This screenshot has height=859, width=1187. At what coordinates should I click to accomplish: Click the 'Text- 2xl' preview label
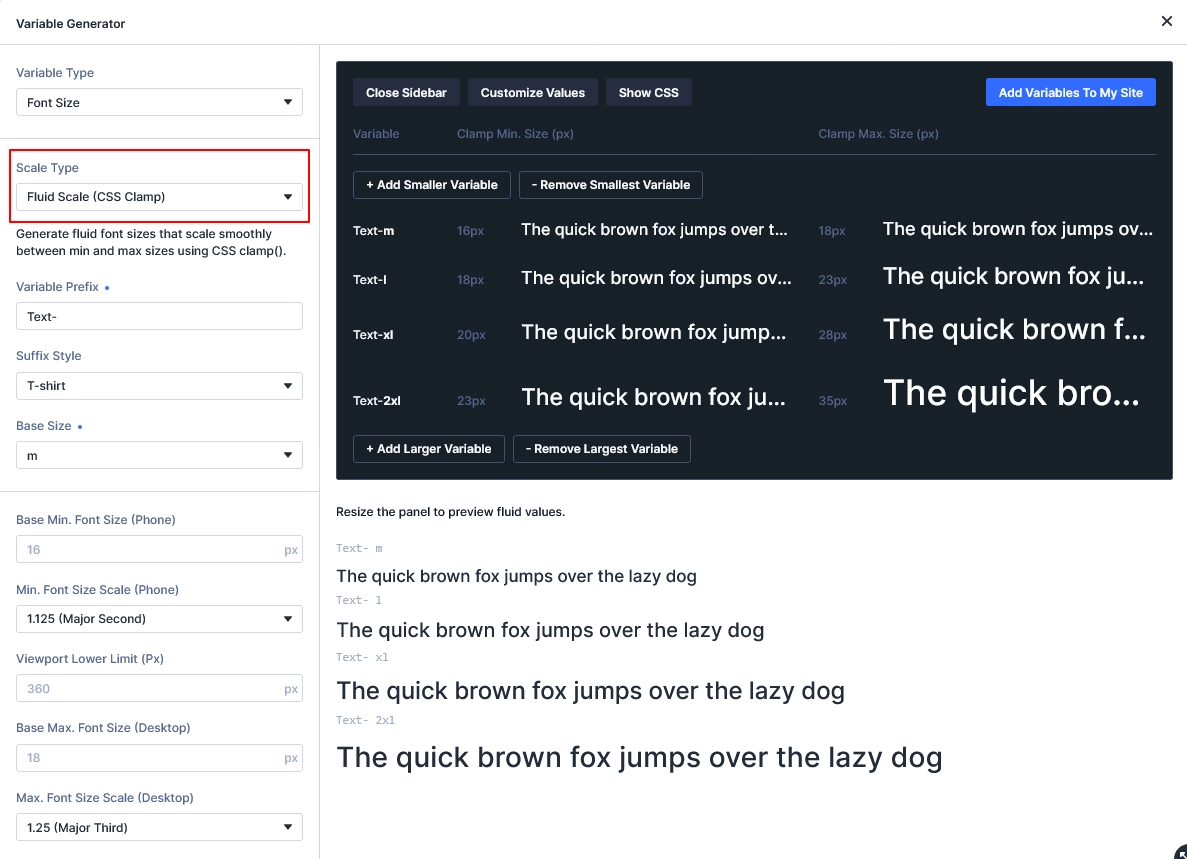tap(366, 720)
